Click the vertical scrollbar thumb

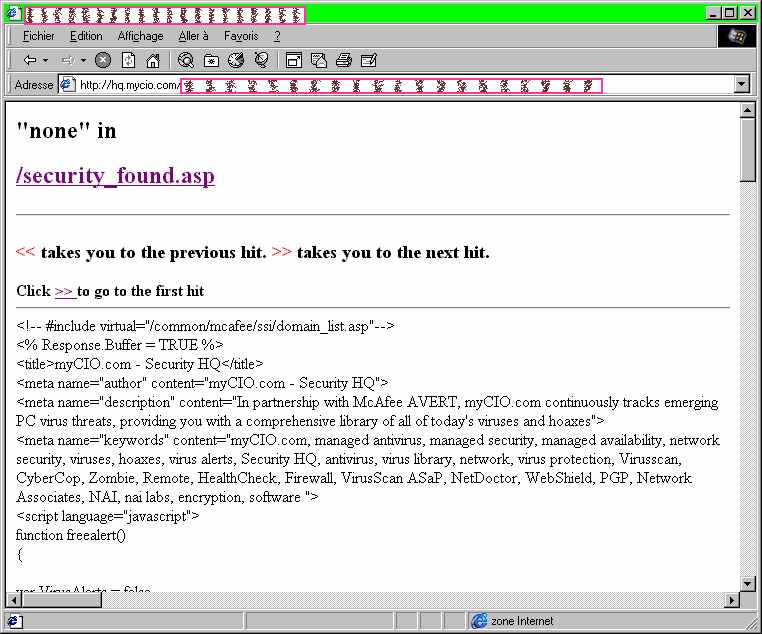click(x=747, y=150)
